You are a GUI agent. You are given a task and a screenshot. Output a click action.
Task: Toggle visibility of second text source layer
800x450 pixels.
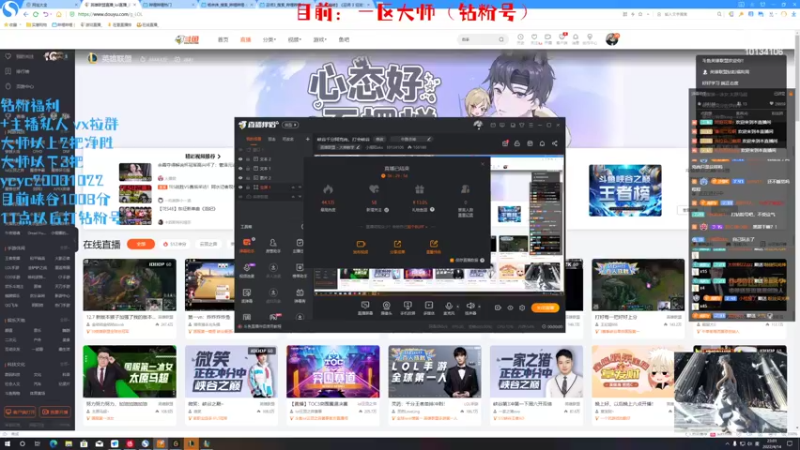click(241, 168)
